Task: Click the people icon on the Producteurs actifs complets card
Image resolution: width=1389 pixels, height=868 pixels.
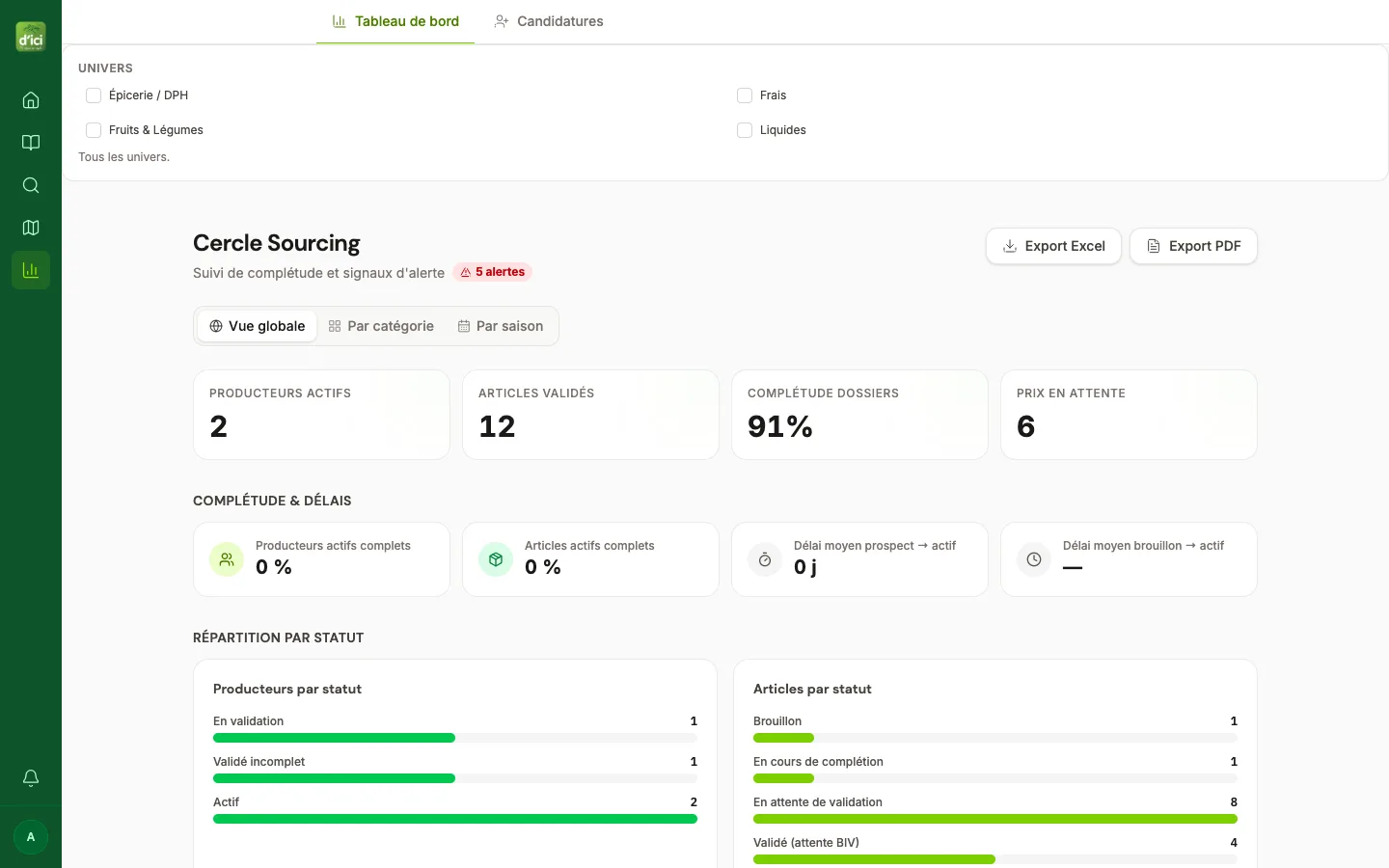Action: [x=227, y=559]
